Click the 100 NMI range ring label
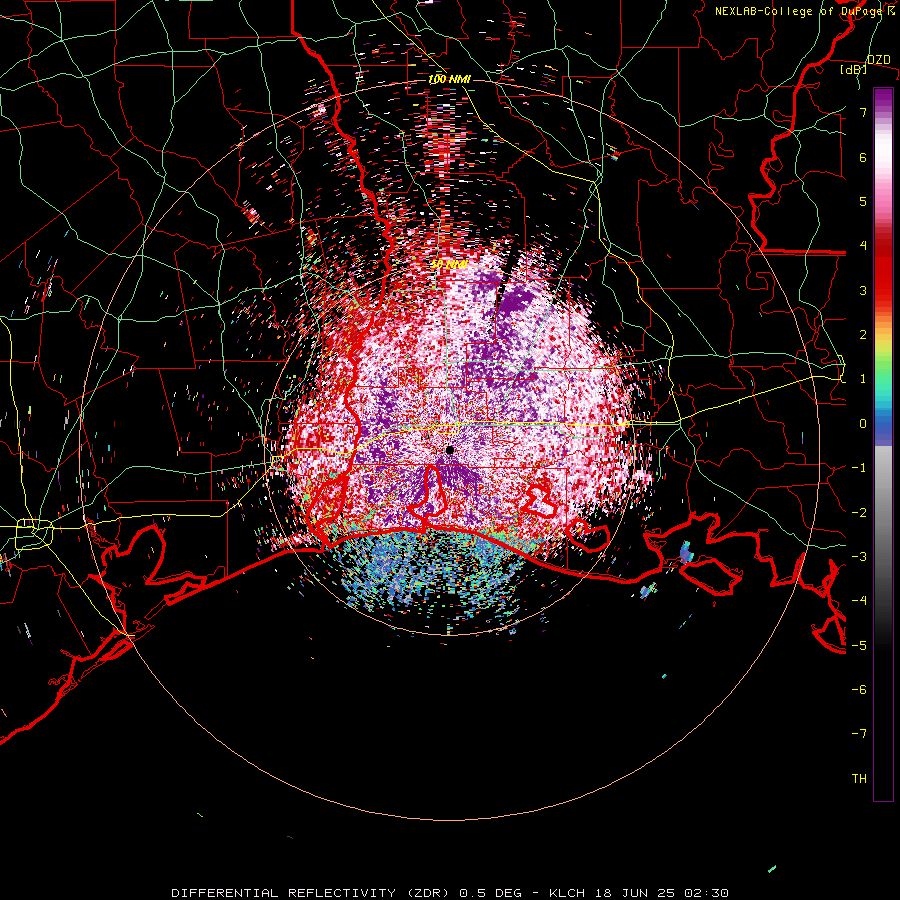This screenshot has width=900, height=900. click(449, 79)
